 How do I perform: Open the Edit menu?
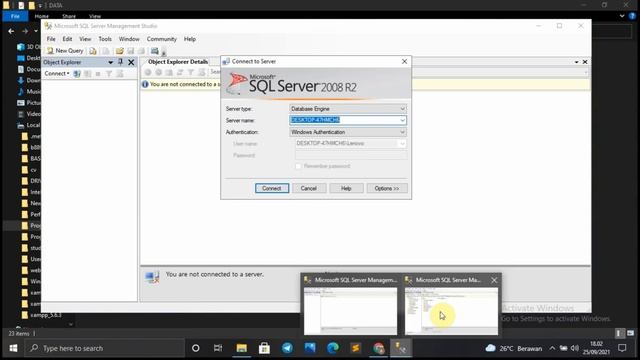(x=67, y=39)
